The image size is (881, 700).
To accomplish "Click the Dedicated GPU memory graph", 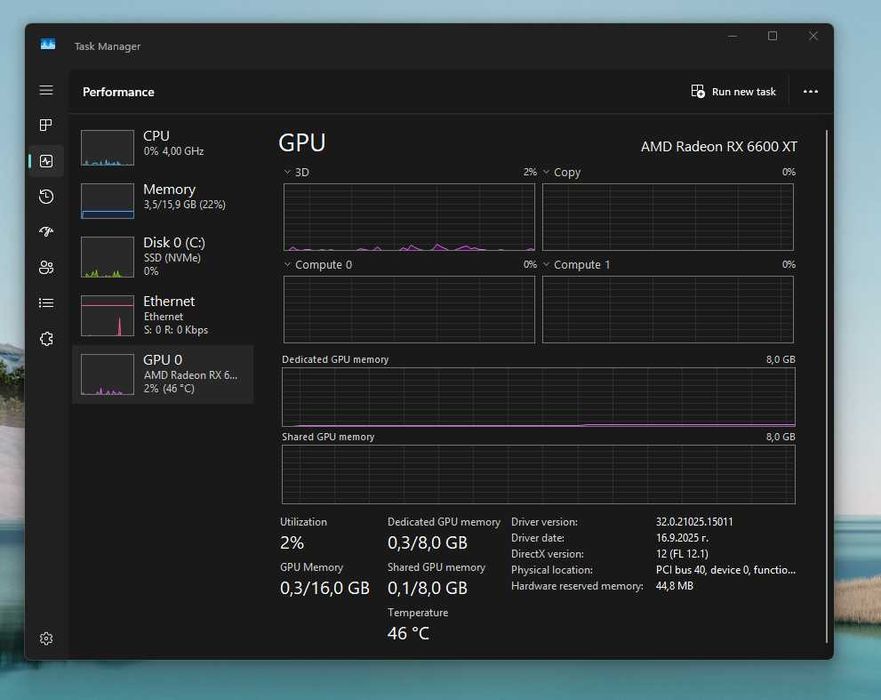I will pos(538,397).
